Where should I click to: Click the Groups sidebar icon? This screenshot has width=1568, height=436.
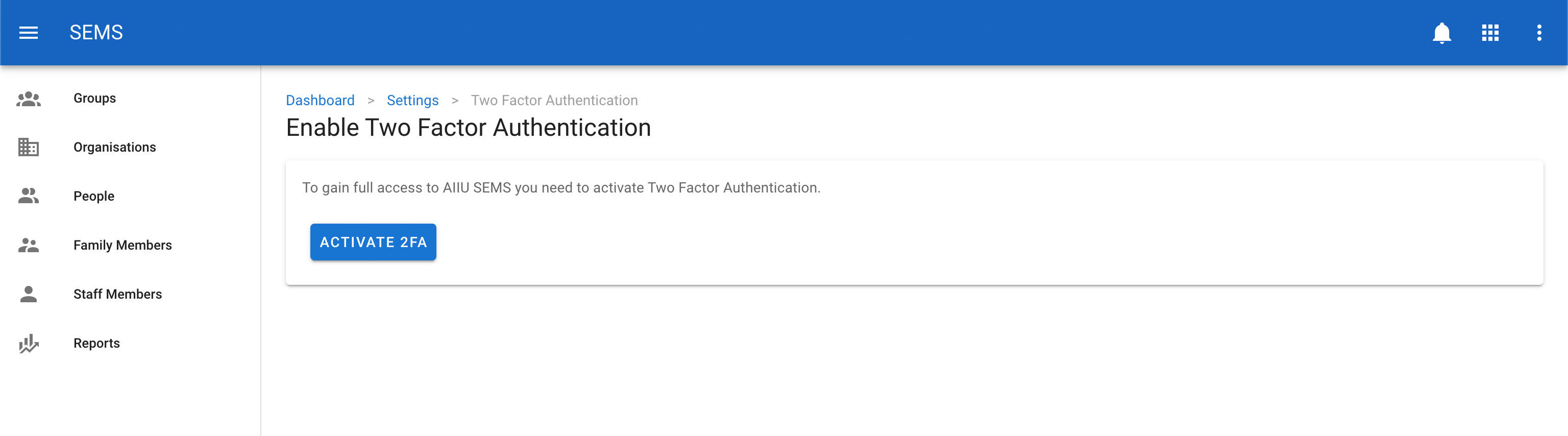click(29, 99)
